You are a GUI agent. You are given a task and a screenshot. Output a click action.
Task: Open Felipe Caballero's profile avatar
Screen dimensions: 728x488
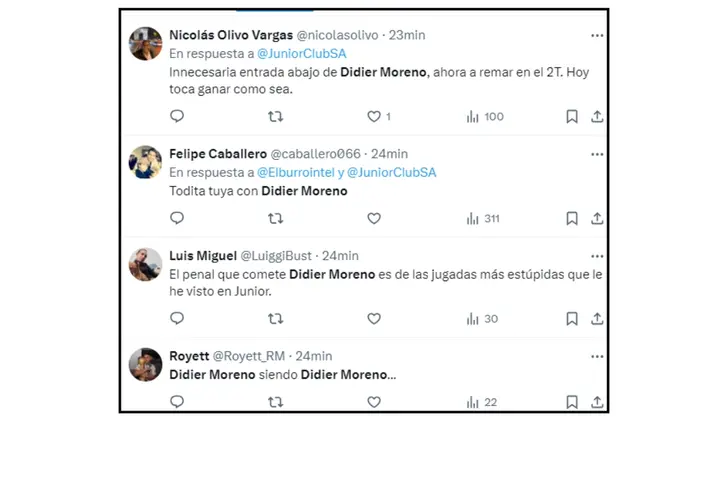(145, 162)
